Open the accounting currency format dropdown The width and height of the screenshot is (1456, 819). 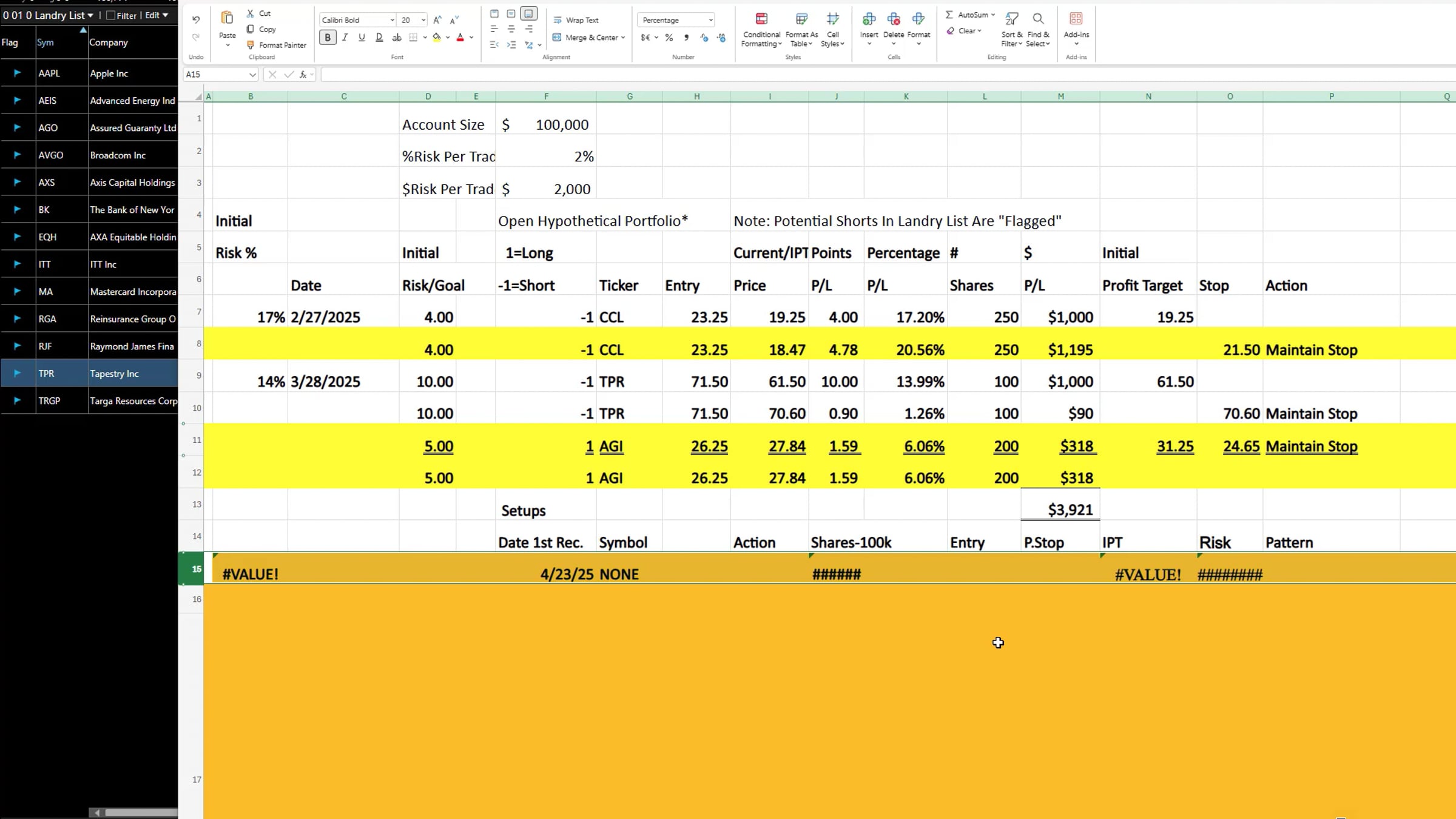[x=656, y=38]
